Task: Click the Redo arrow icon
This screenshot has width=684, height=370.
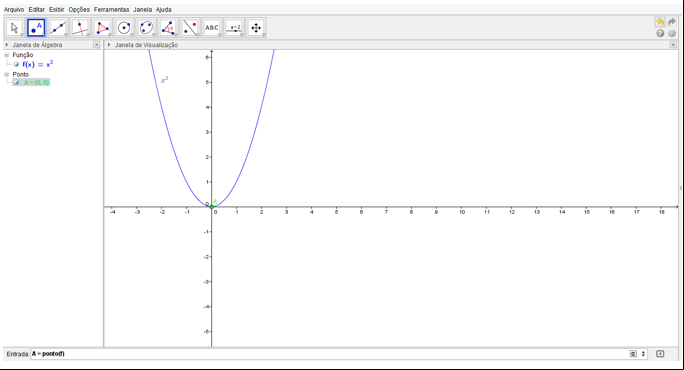Action: click(672, 22)
